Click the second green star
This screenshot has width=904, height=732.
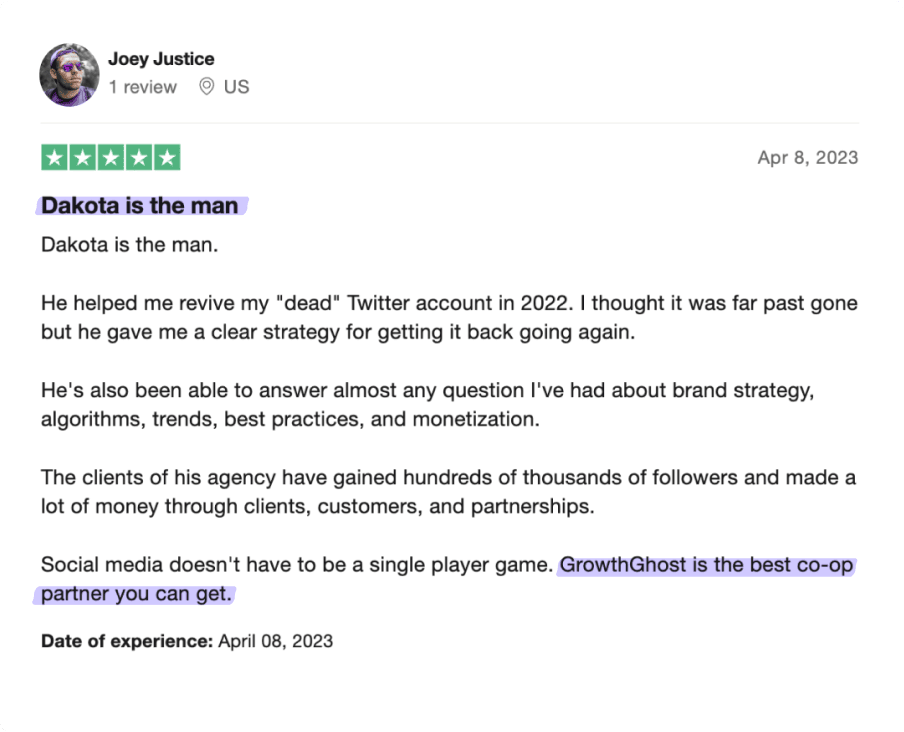coord(82,157)
